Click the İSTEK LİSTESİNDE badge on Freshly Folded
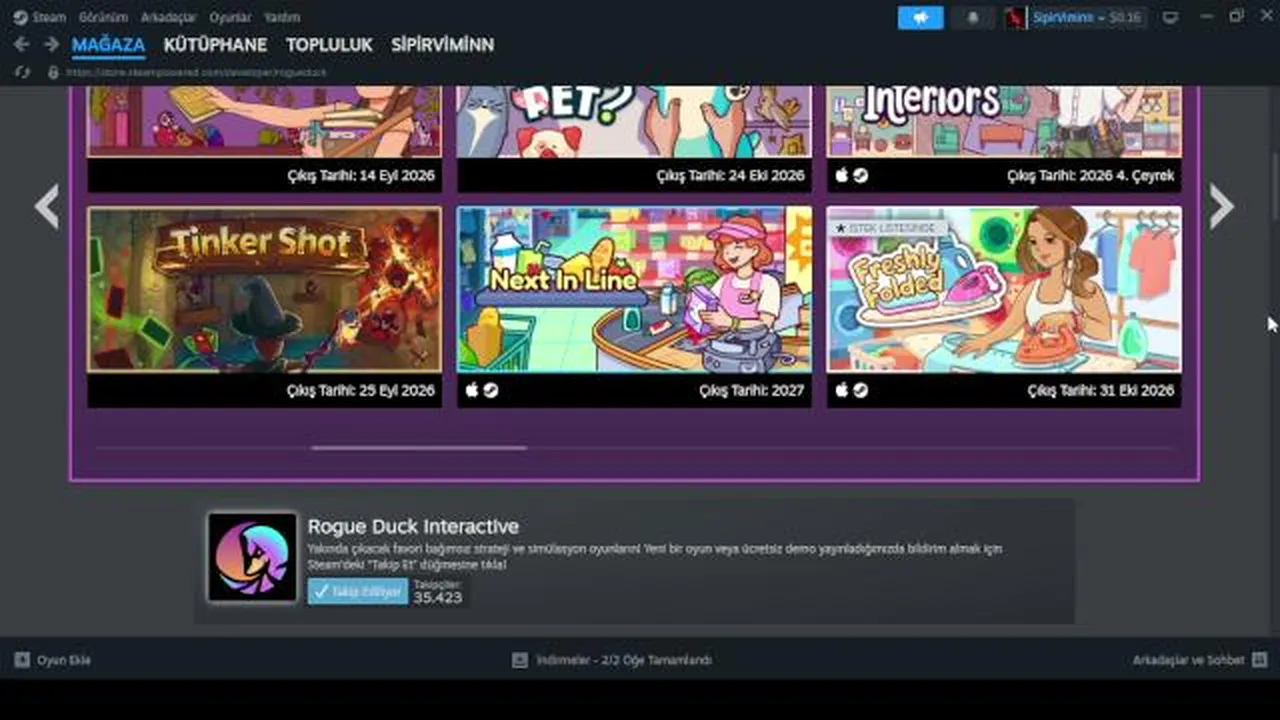Screen dimensions: 1280x720 (x=888, y=228)
